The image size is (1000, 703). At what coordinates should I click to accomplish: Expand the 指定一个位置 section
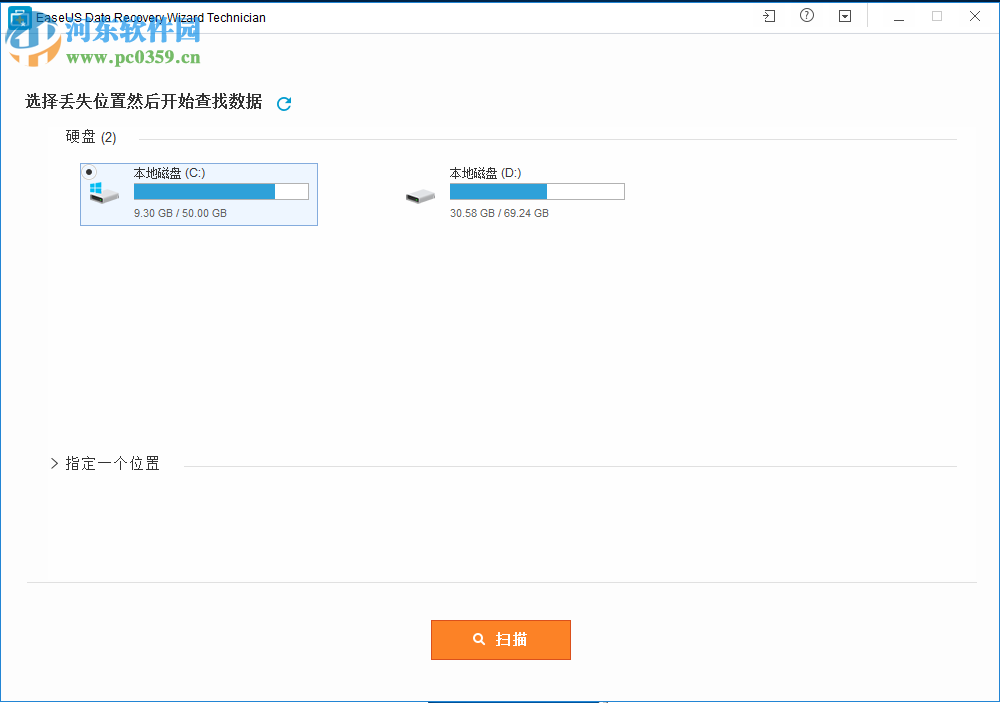point(112,463)
